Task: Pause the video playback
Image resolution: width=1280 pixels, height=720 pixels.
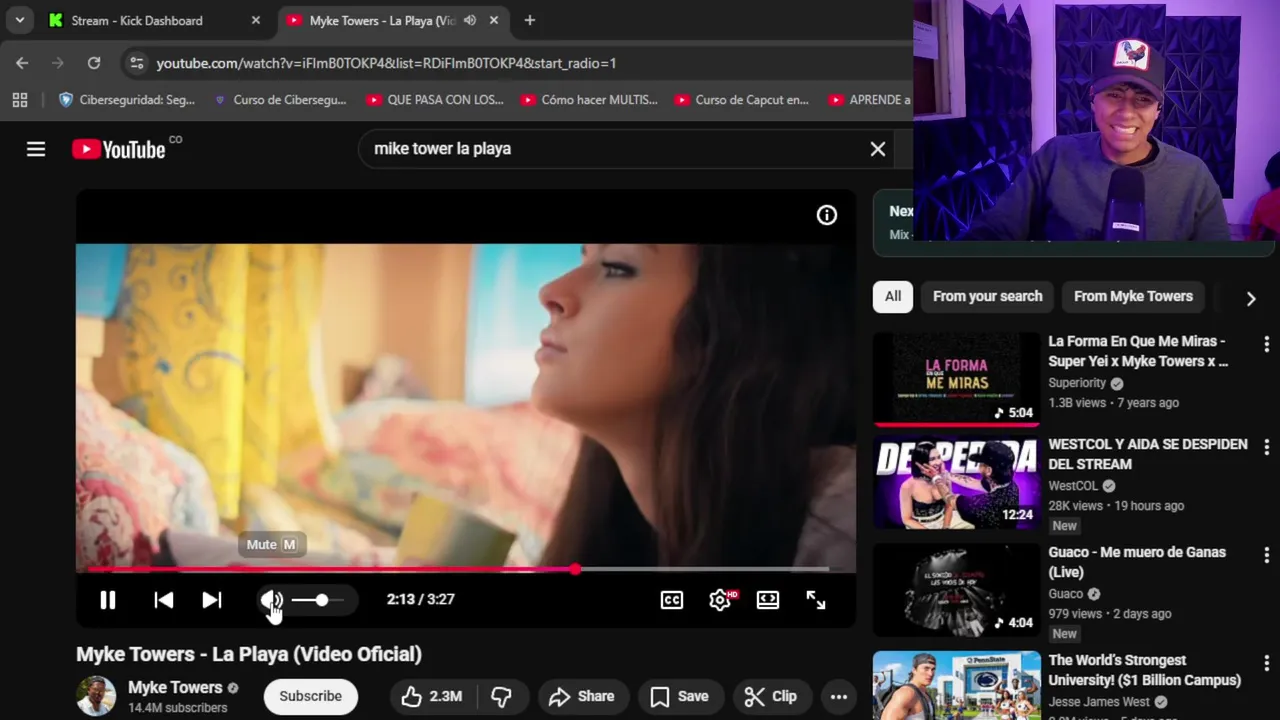Action: [108, 600]
